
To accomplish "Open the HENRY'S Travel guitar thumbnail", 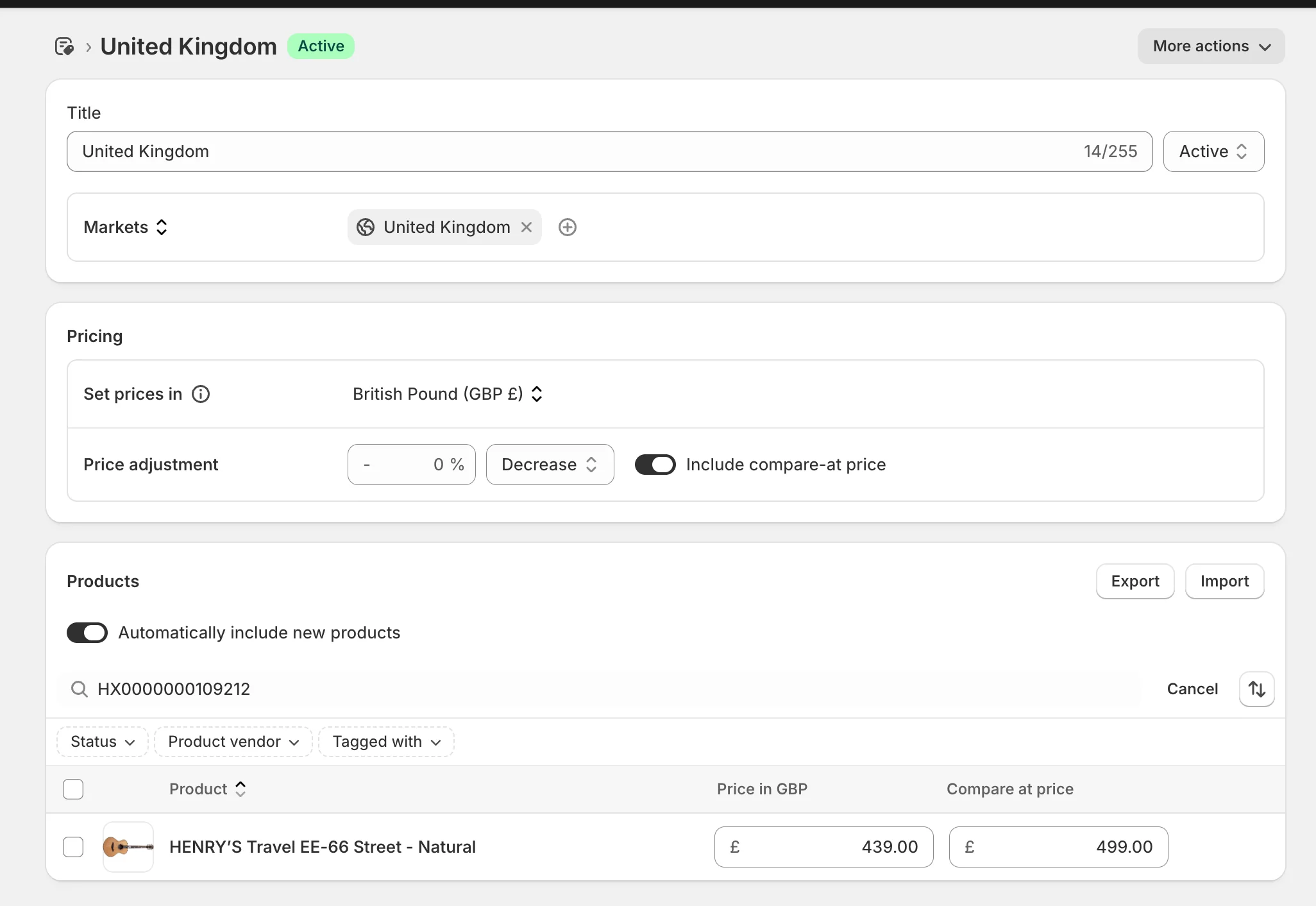I will pos(128,847).
